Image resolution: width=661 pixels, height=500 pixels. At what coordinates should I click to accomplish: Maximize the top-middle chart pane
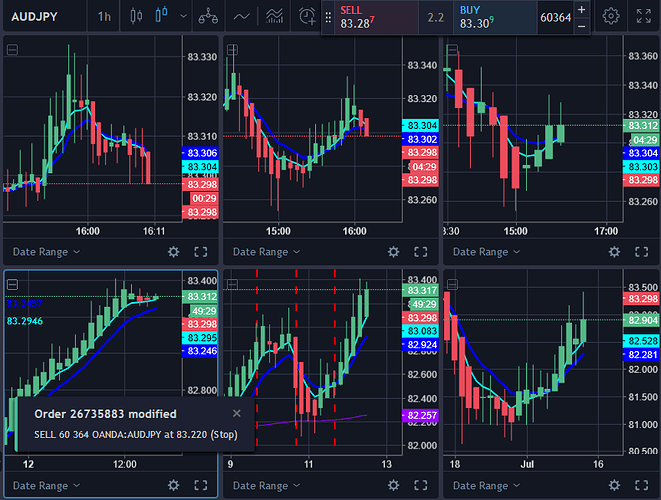(x=420, y=252)
